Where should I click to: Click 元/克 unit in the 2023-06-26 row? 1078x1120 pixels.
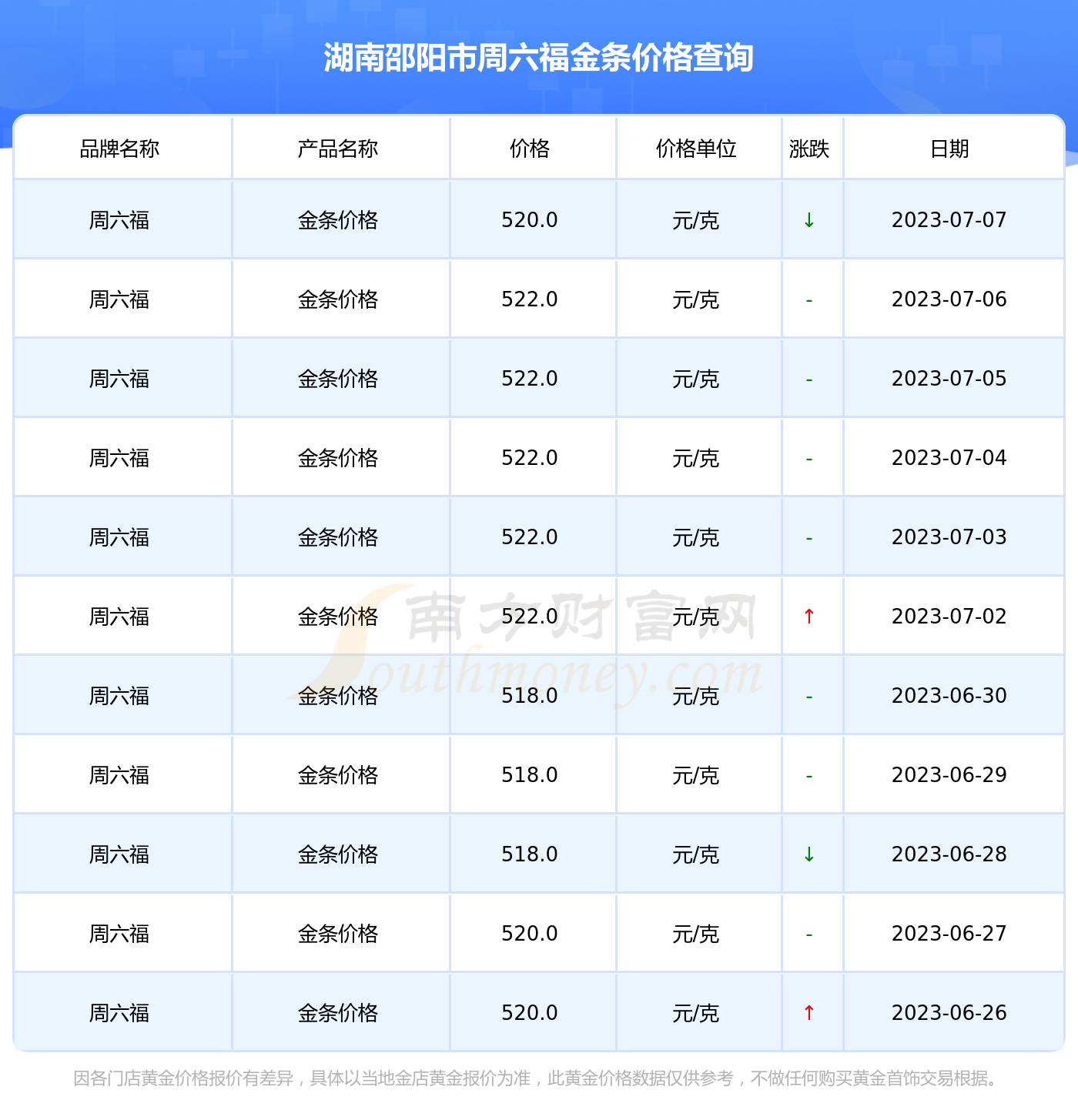(x=696, y=1013)
